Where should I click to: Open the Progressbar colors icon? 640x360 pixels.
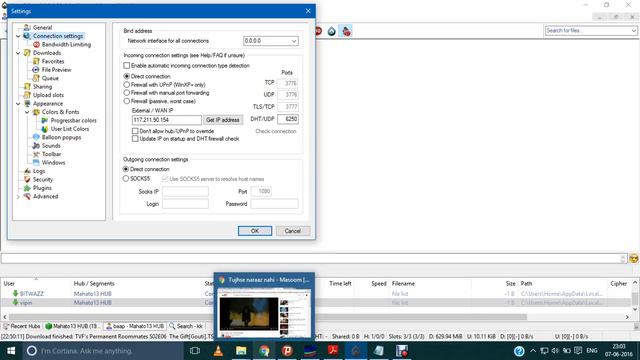44,120
